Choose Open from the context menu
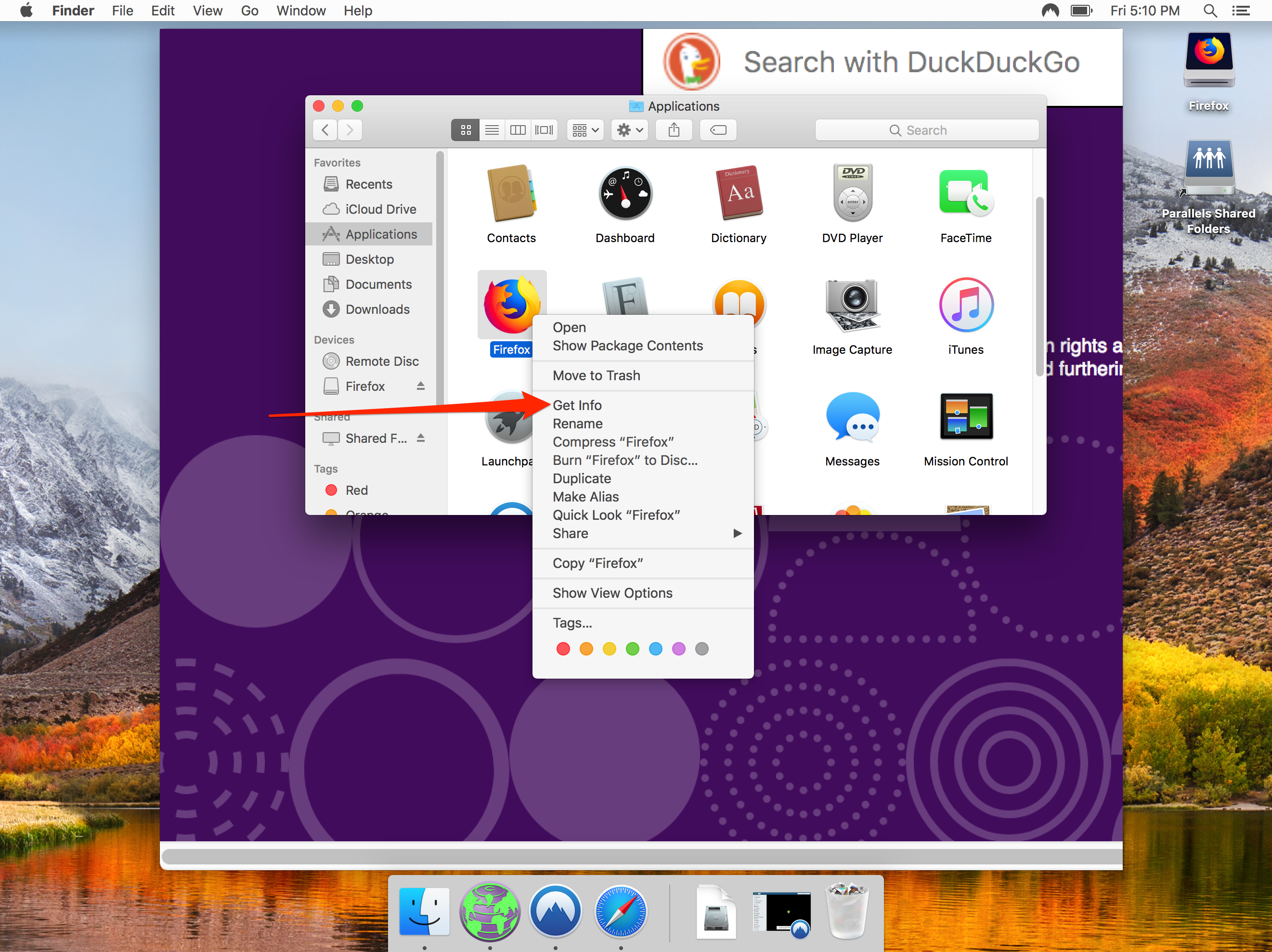Viewport: 1272px width, 952px height. 643,327
